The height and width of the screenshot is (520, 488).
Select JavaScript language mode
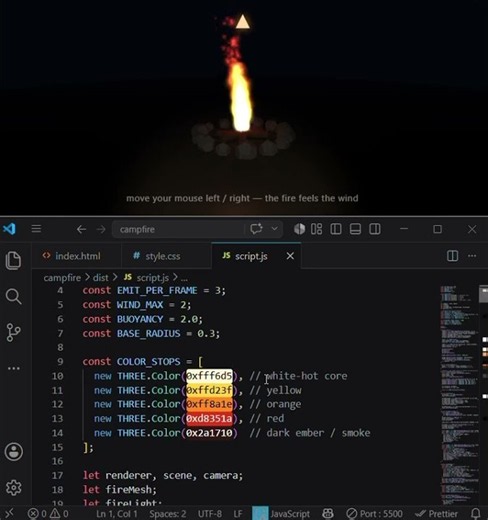290,514
